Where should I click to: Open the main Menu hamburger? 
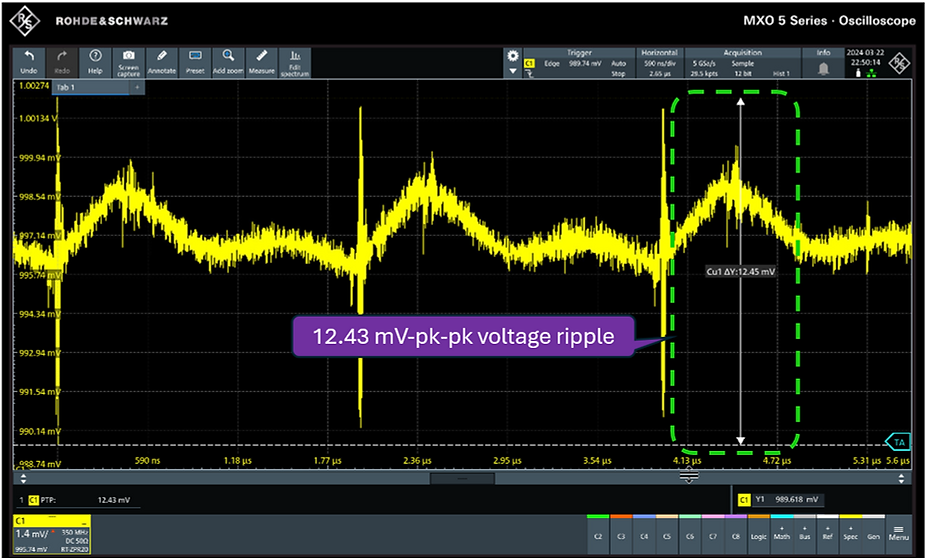point(898,534)
